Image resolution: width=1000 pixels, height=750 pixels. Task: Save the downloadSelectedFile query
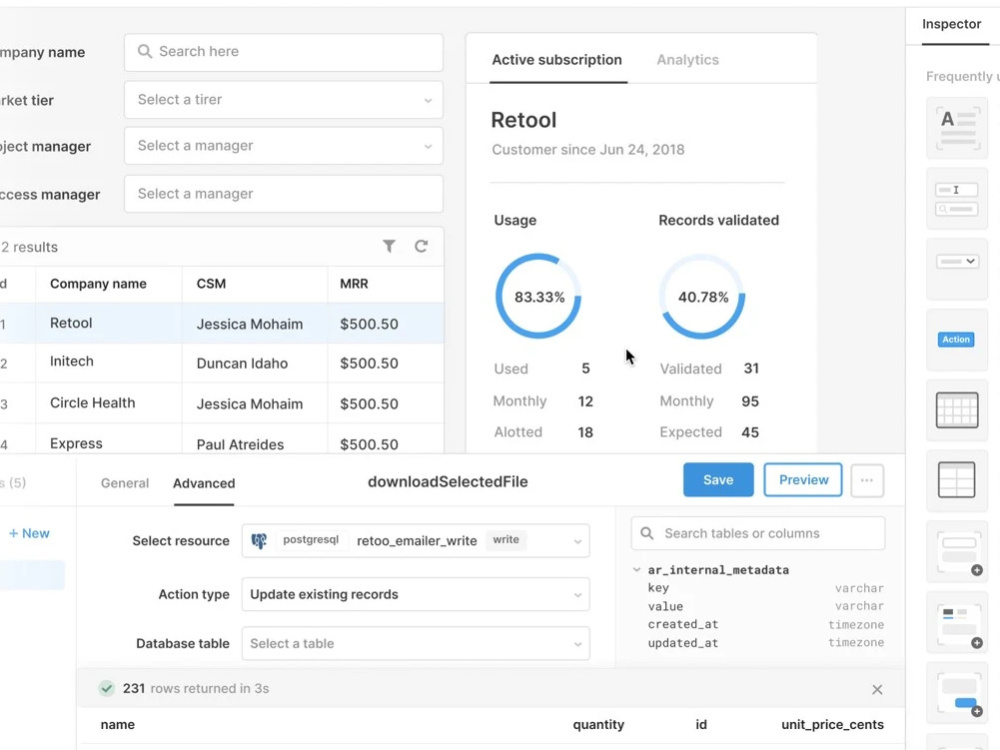718,480
